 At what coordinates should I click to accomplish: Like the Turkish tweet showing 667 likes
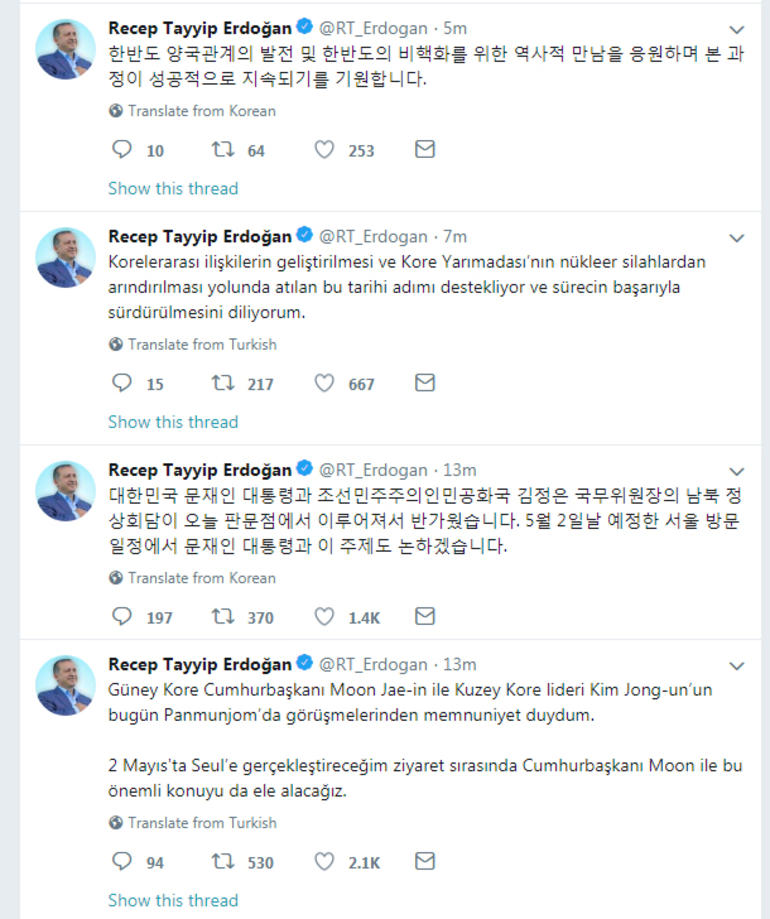(324, 383)
